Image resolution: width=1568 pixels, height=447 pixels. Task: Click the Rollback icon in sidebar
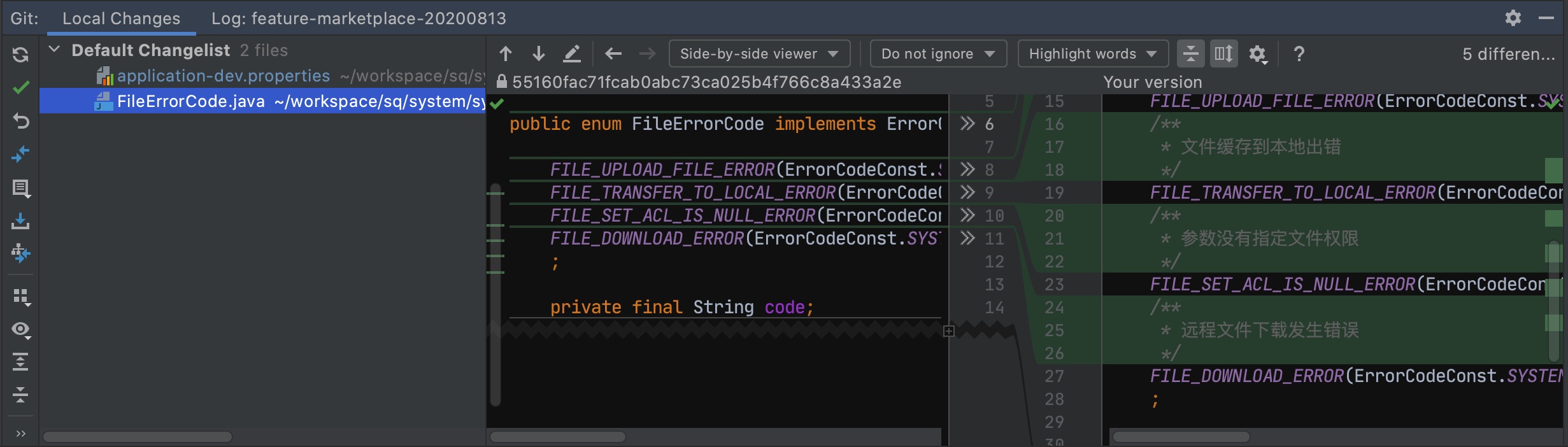click(20, 121)
